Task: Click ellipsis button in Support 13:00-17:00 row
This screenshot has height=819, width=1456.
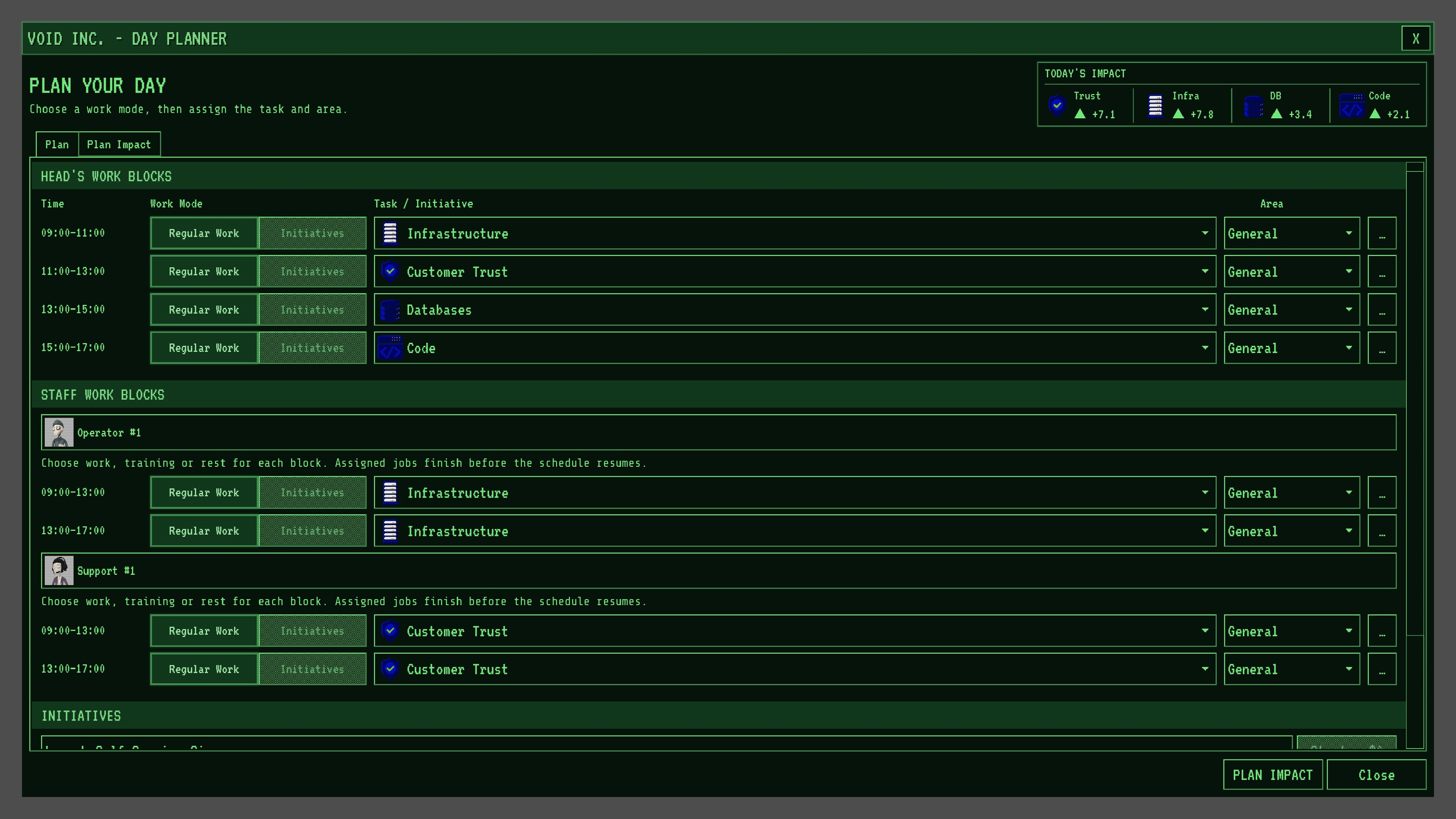Action: (1382, 669)
